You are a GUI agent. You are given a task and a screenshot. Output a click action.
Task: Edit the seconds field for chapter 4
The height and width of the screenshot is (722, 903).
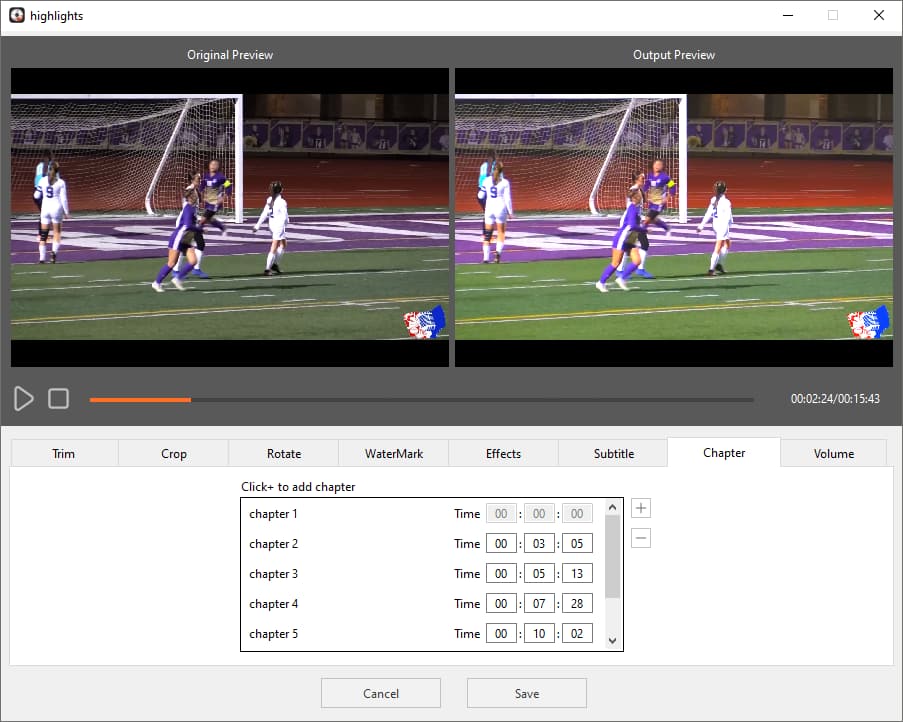click(577, 603)
